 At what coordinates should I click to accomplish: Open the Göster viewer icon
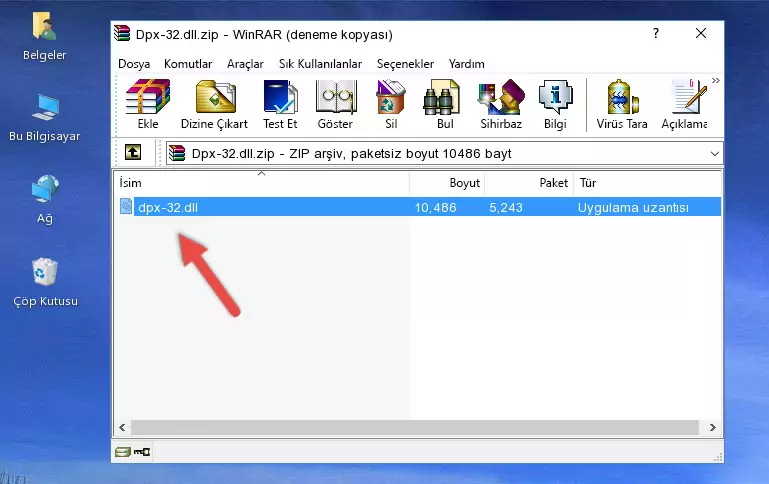(x=336, y=97)
